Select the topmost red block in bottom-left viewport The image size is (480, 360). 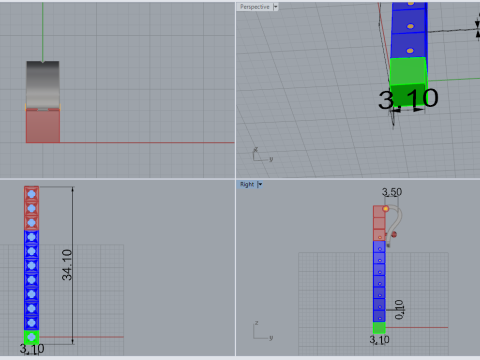31,194
